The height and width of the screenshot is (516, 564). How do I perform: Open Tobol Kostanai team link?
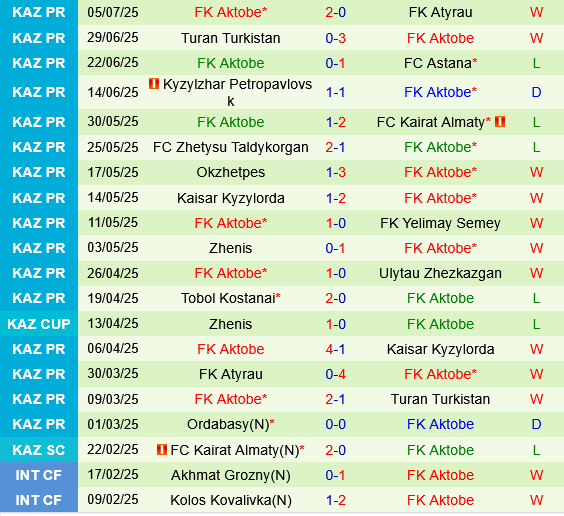[228, 298]
